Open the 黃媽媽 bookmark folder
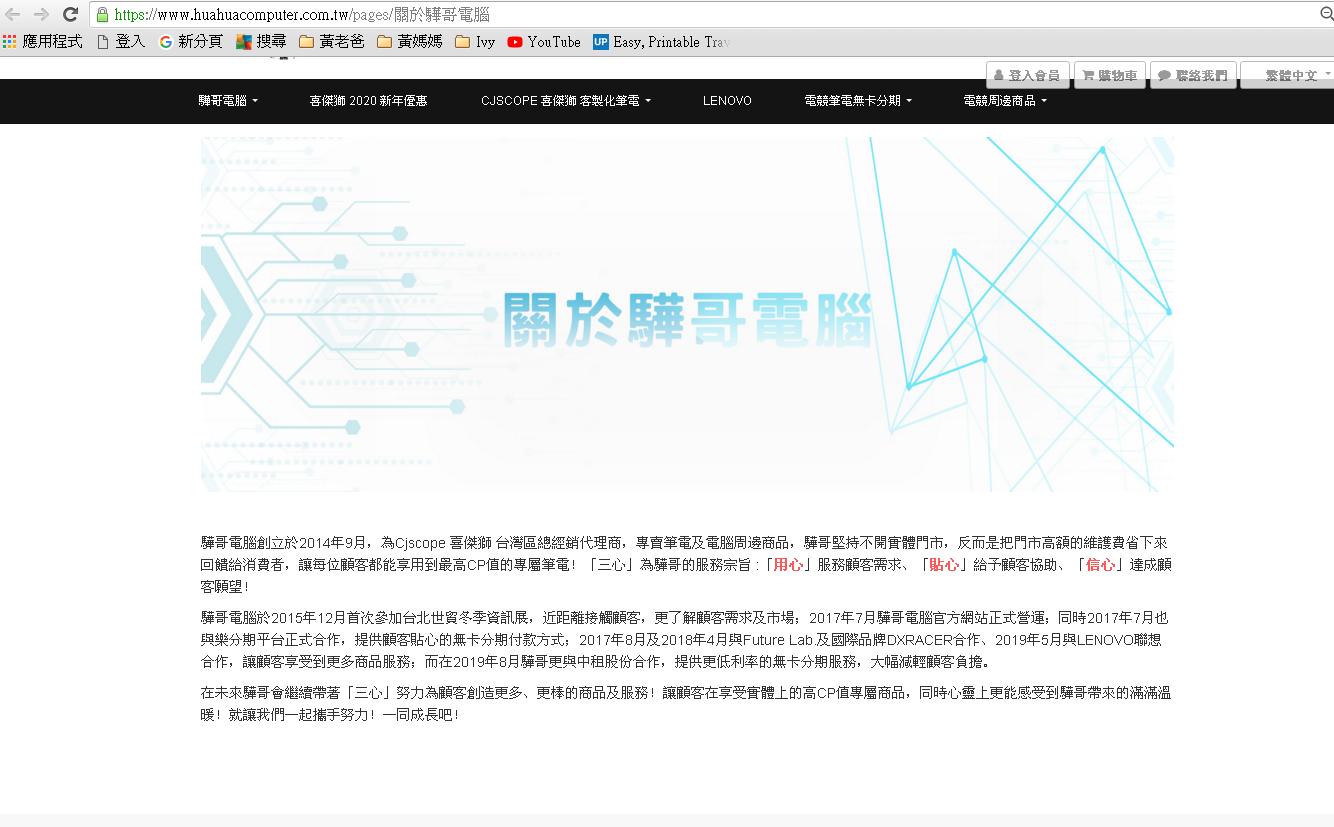The image size is (1334, 827). [x=410, y=42]
